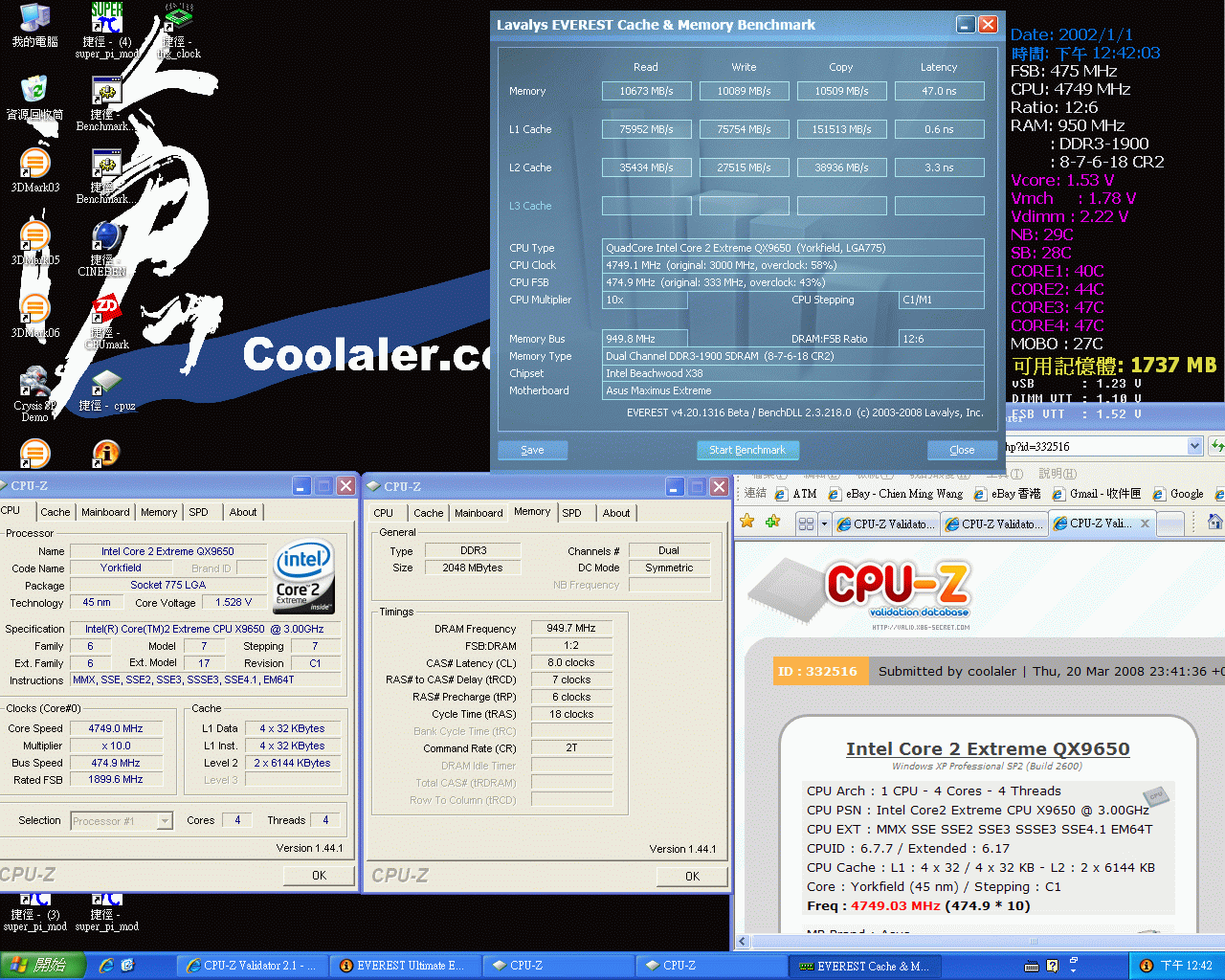Click the IE refresh button beside address bar

[1216, 446]
